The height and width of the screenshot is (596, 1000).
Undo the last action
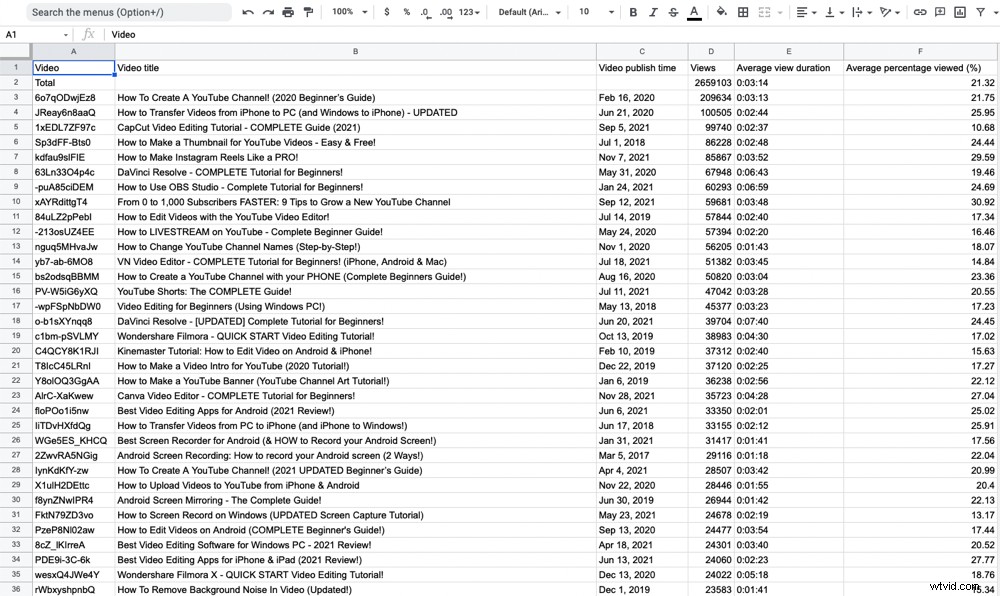coord(247,11)
